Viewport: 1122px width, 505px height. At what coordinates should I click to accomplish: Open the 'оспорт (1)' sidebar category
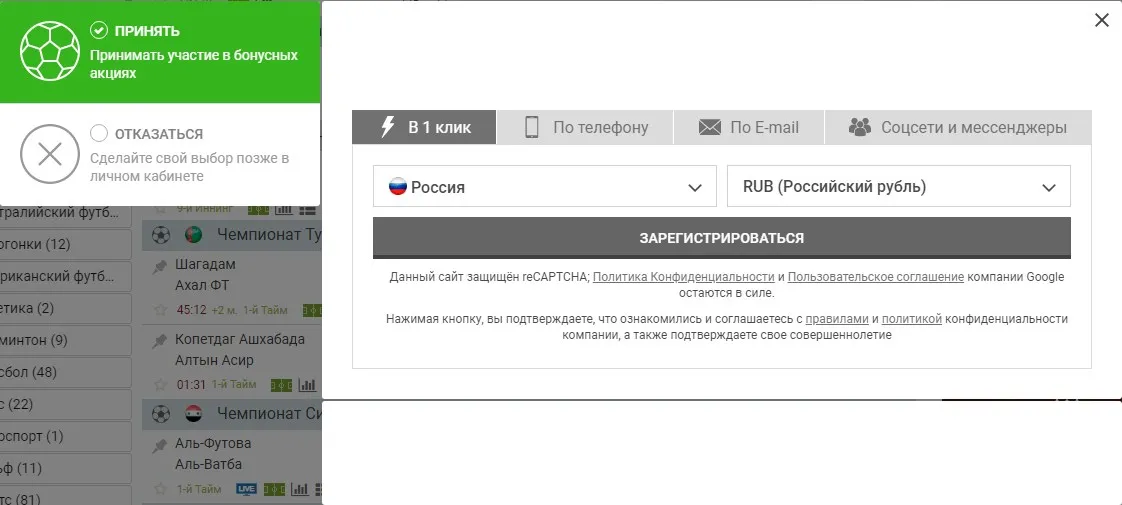click(x=65, y=436)
